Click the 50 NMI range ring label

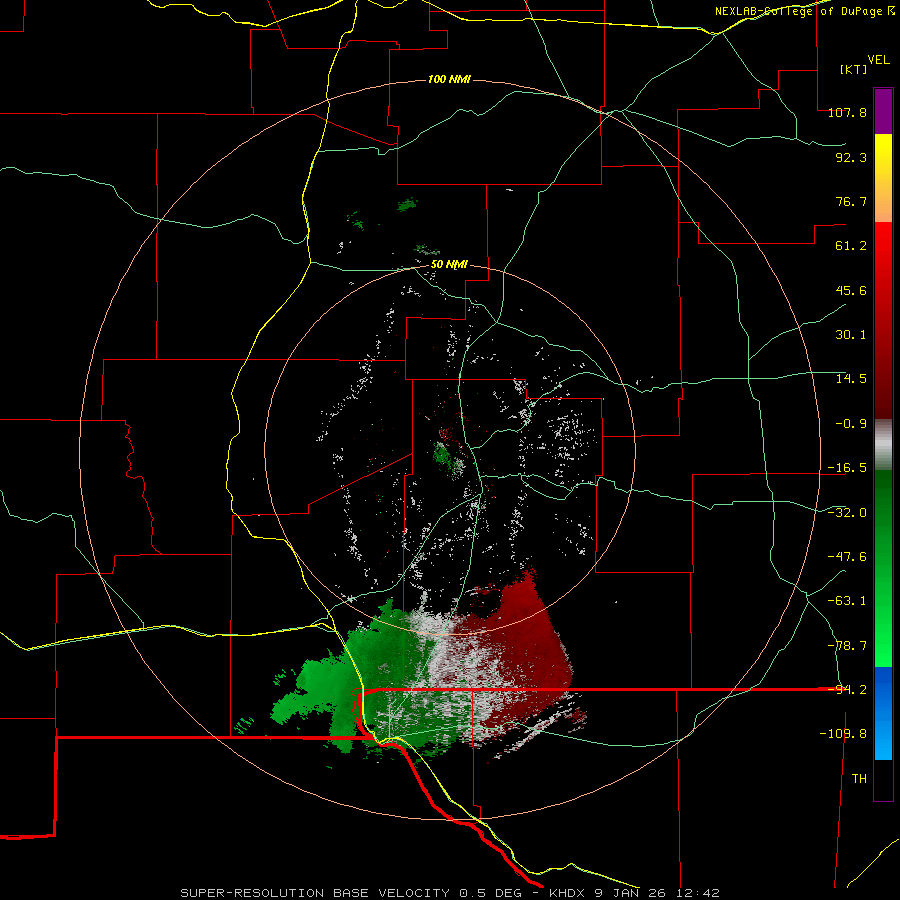tap(449, 265)
